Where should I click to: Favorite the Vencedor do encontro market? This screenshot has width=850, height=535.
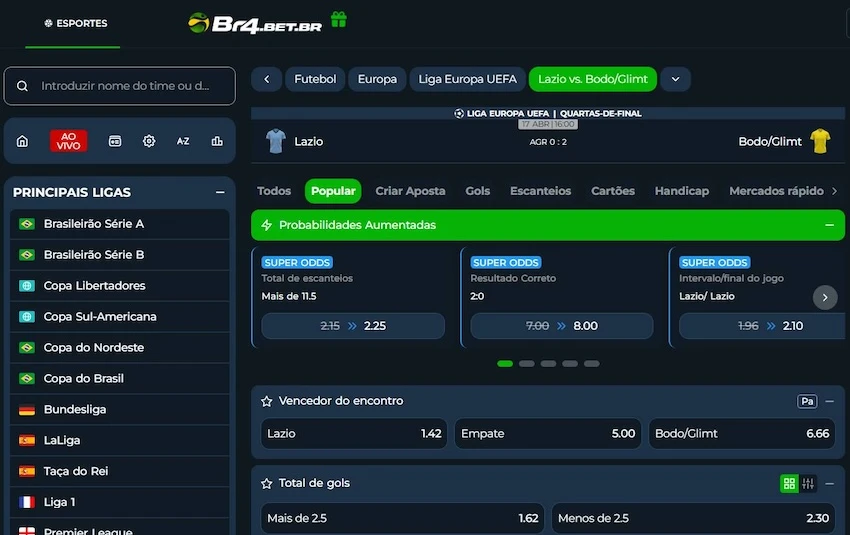tap(266, 401)
